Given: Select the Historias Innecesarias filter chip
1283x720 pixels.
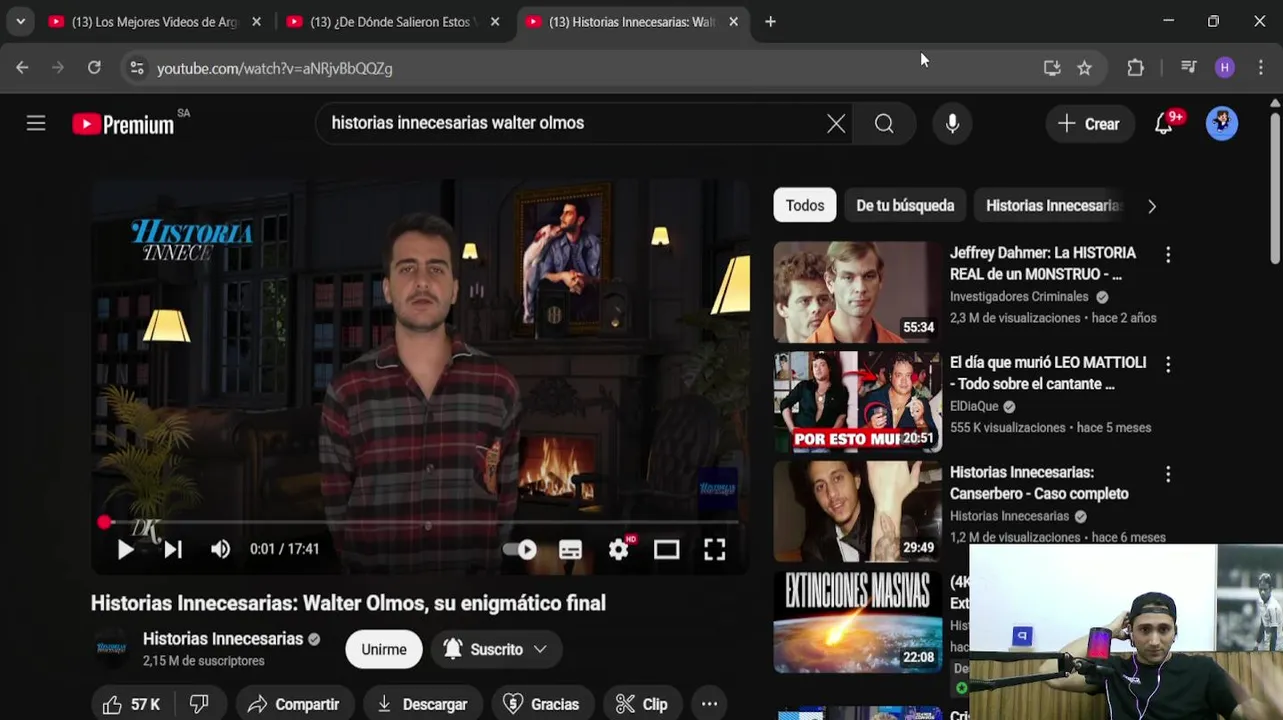Looking at the screenshot, I should 1052,205.
